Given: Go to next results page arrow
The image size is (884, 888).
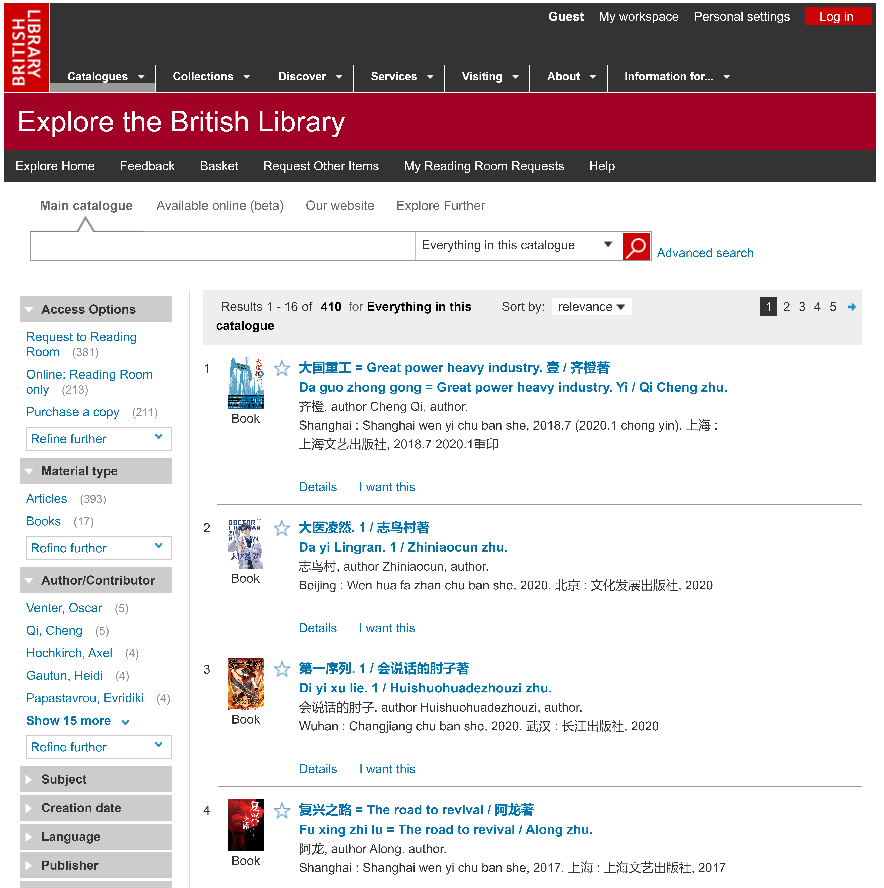Looking at the screenshot, I should [852, 307].
